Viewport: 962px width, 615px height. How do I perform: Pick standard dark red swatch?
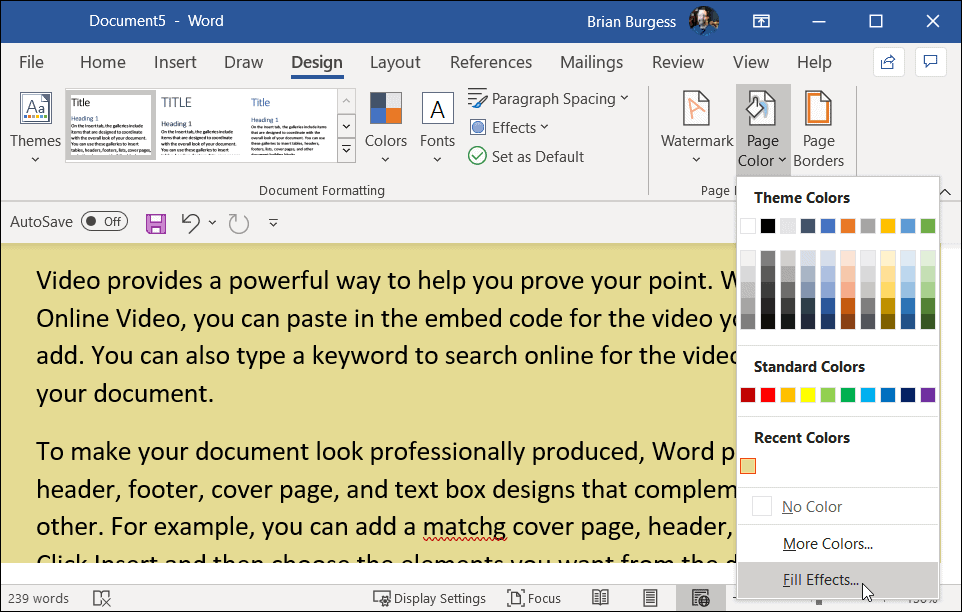click(x=748, y=395)
